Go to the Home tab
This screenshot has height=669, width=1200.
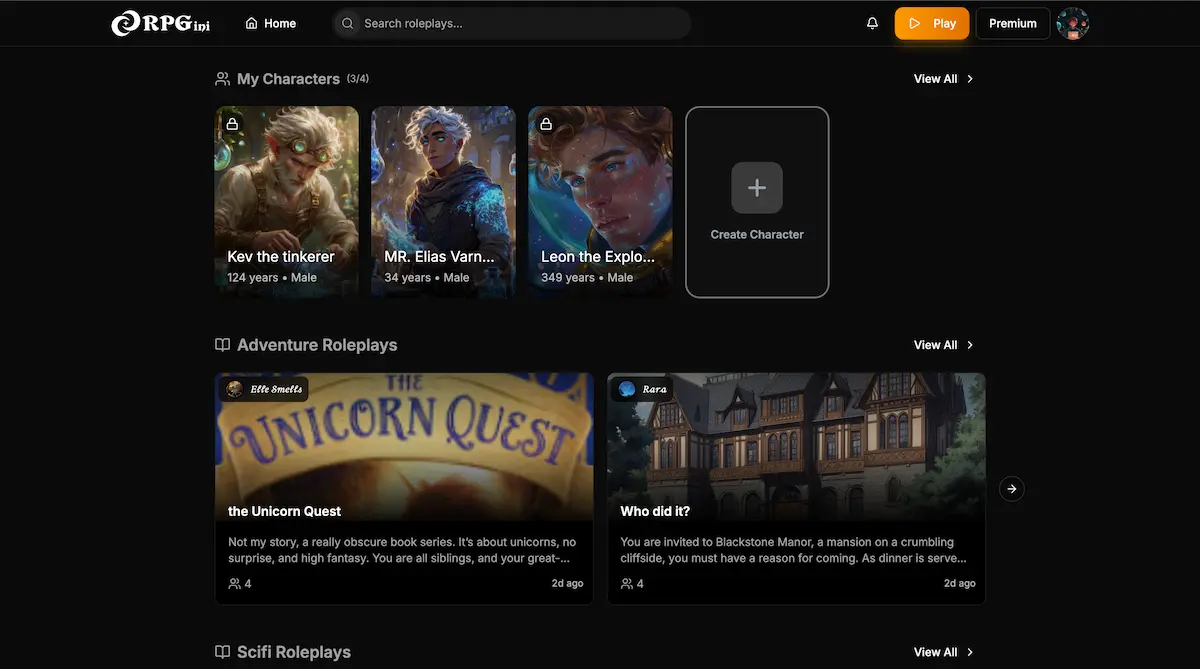(271, 23)
